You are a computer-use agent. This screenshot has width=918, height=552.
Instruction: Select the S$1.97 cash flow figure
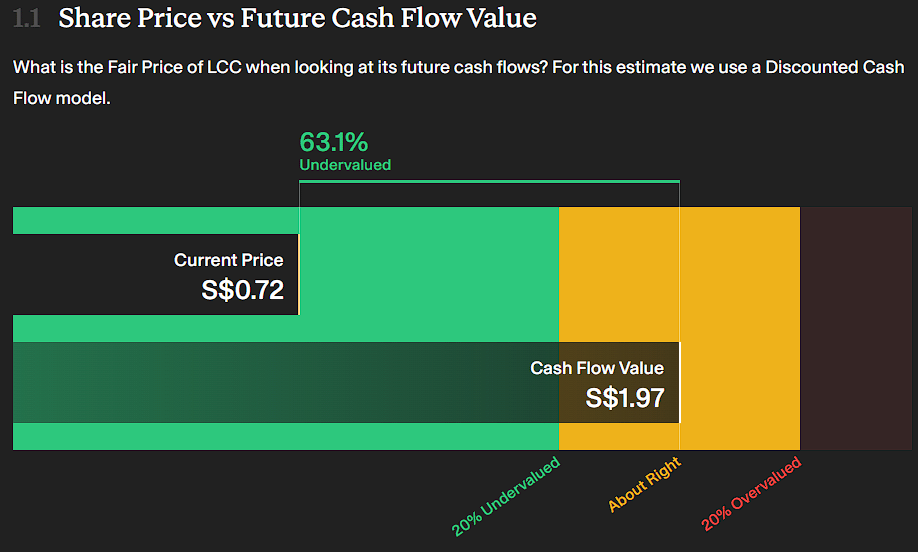[x=625, y=399]
